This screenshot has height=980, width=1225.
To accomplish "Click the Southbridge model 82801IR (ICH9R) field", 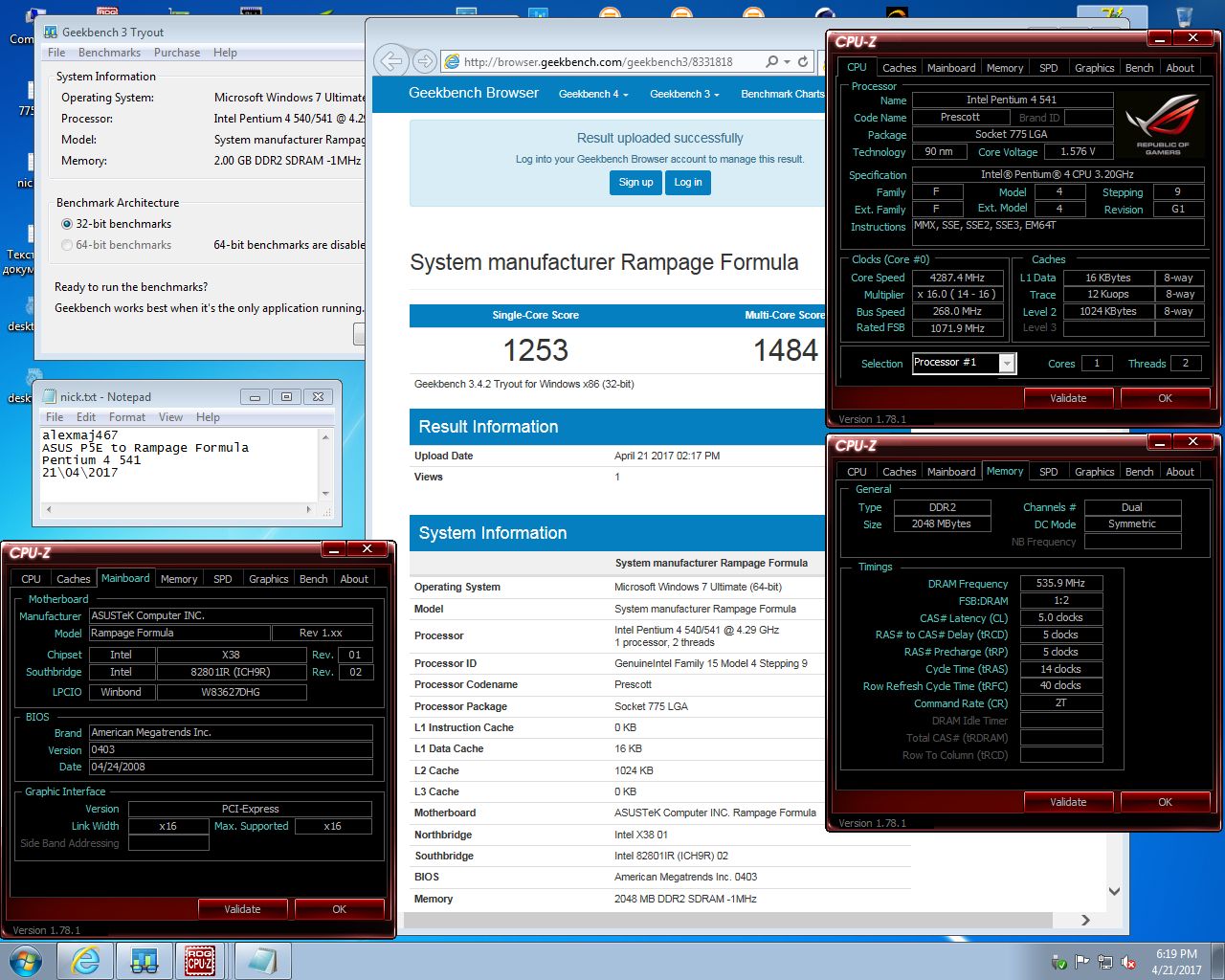I will (231, 672).
